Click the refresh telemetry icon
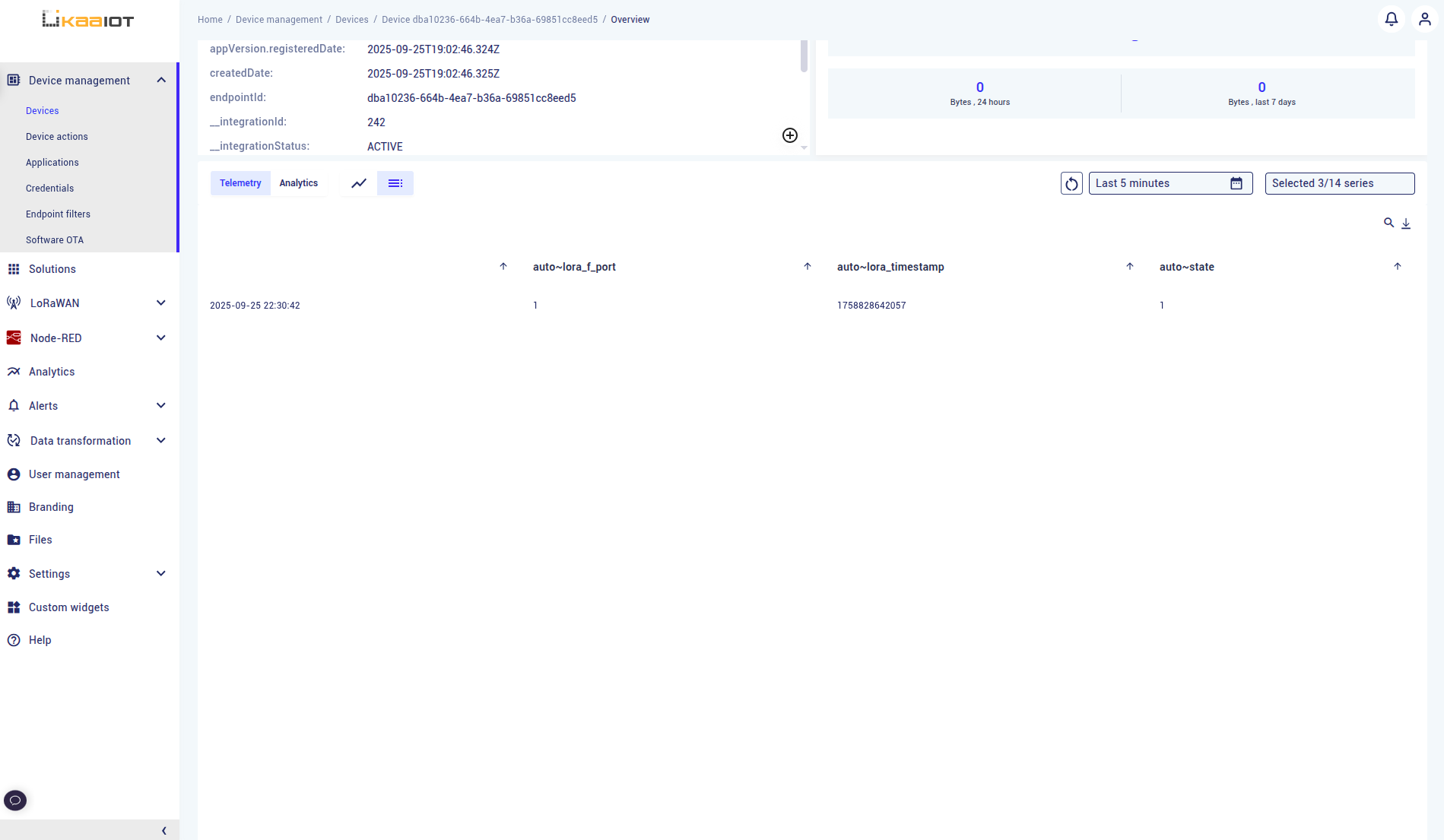1444x840 pixels. pyautogui.click(x=1071, y=183)
